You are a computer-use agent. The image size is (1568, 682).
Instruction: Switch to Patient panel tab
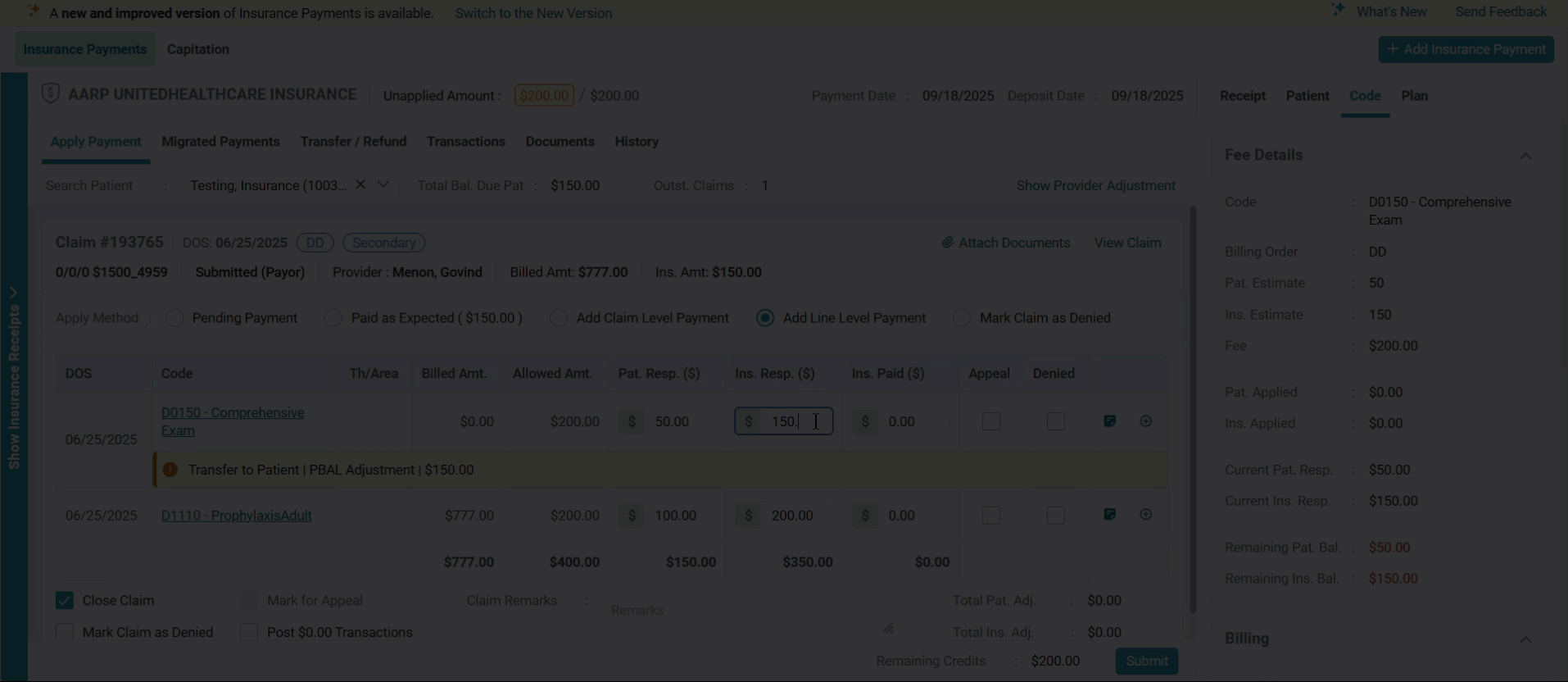(x=1307, y=96)
